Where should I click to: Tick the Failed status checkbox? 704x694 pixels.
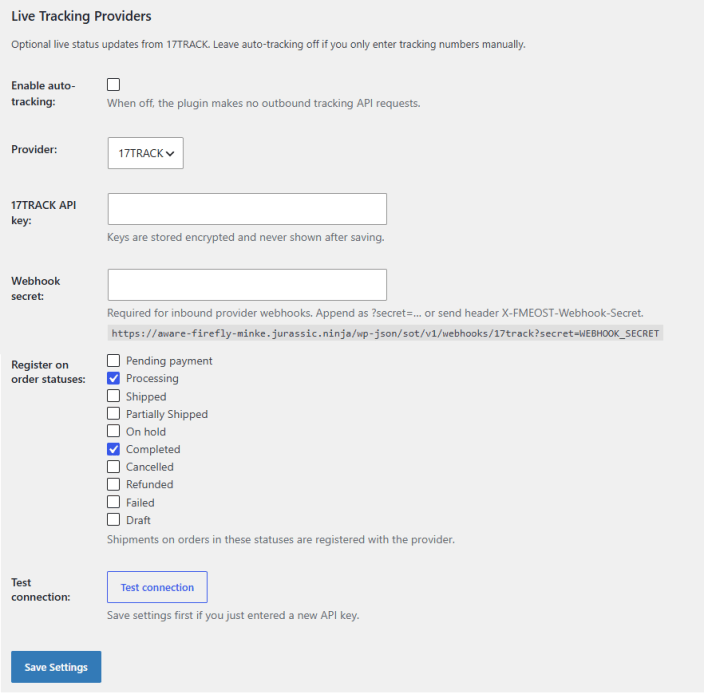coord(114,502)
